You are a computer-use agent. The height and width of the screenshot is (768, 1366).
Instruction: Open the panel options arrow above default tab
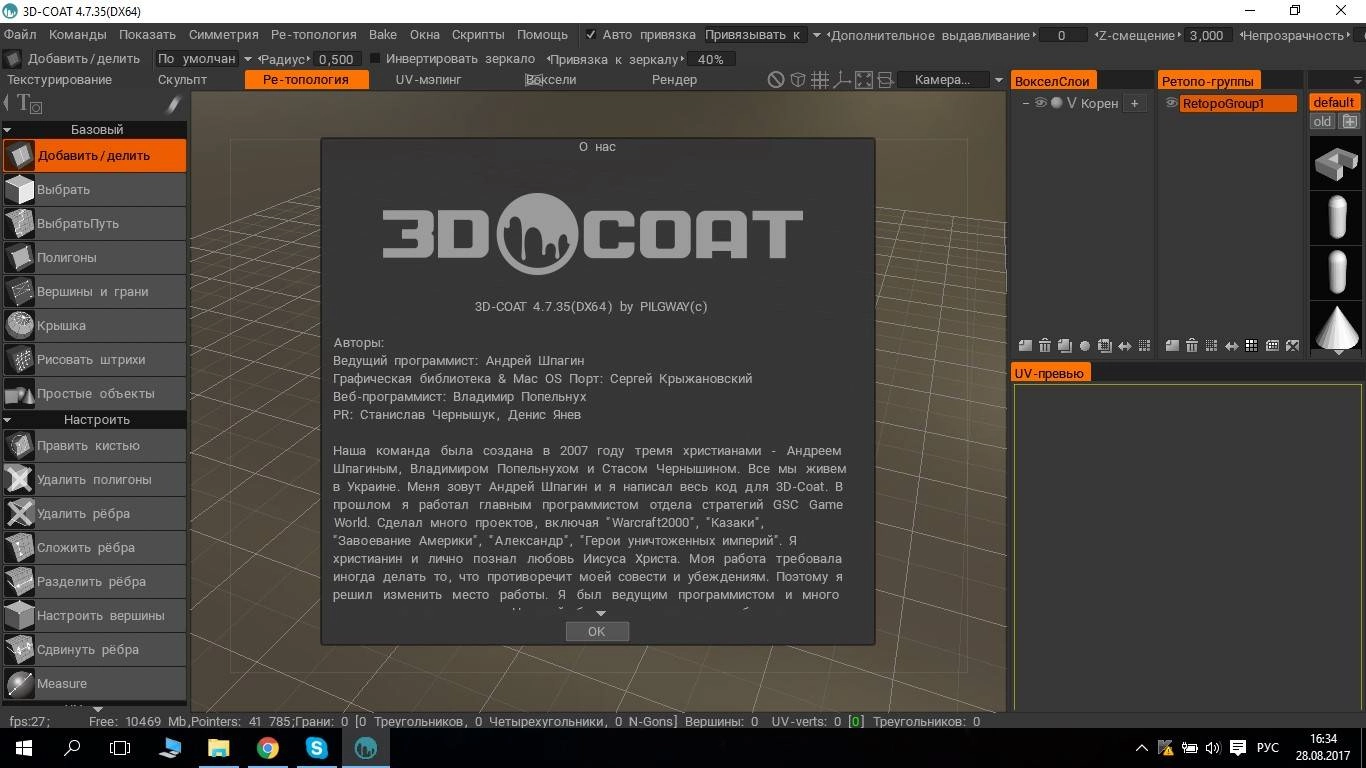pos(1357,81)
